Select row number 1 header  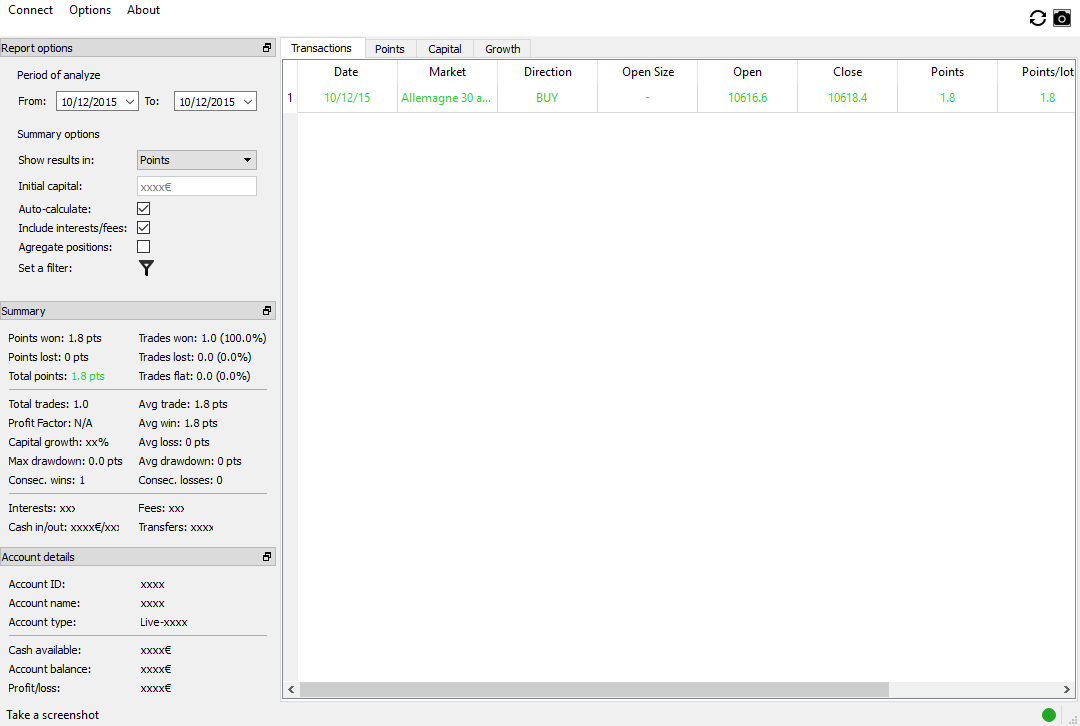point(290,98)
